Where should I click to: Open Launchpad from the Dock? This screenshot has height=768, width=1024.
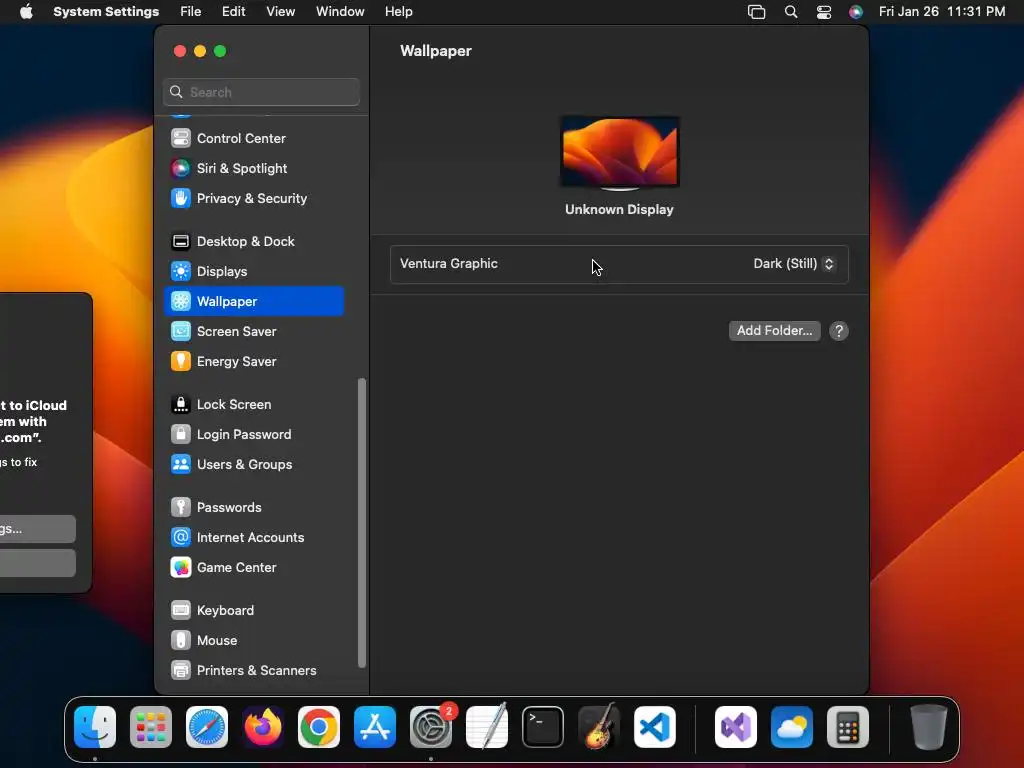pyautogui.click(x=151, y=727)
